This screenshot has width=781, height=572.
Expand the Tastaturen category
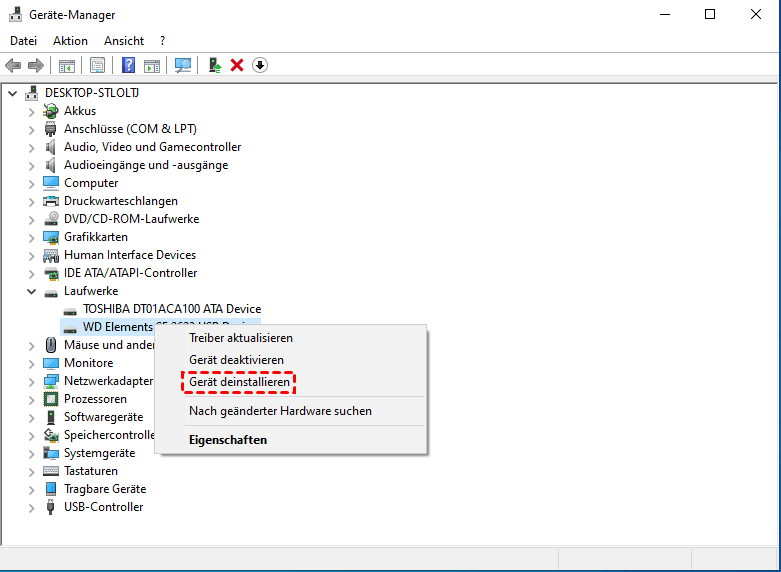tap(31, 472)
